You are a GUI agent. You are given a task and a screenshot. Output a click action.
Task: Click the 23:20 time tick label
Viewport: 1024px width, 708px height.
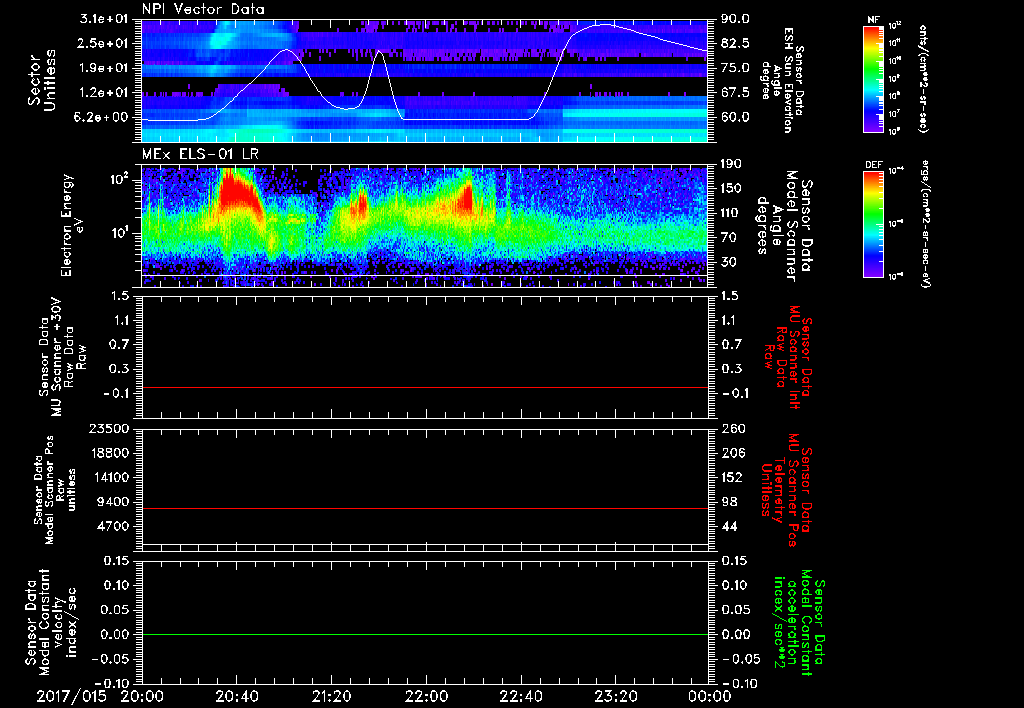click(615, 696)
